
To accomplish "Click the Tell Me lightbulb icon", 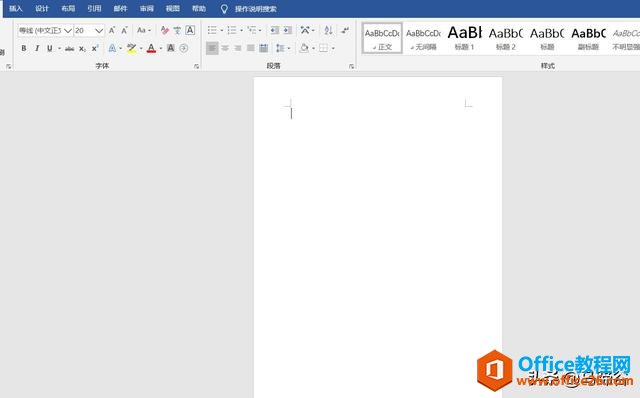I will (224, 9).
